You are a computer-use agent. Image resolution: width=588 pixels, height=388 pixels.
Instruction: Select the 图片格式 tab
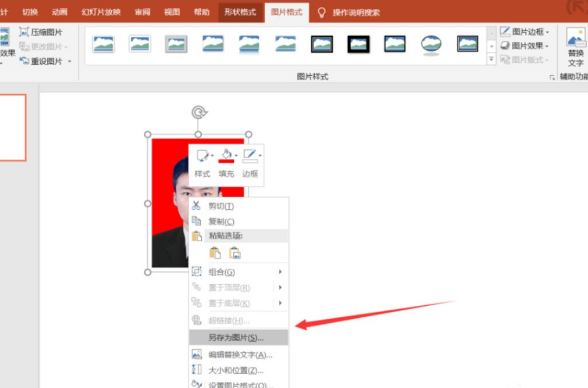[287, 12]
